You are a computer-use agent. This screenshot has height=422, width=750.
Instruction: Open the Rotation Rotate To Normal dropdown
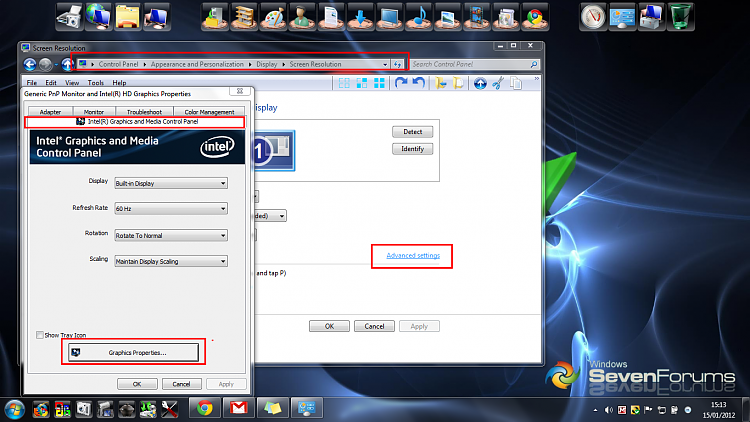click(x=171, y=235)
